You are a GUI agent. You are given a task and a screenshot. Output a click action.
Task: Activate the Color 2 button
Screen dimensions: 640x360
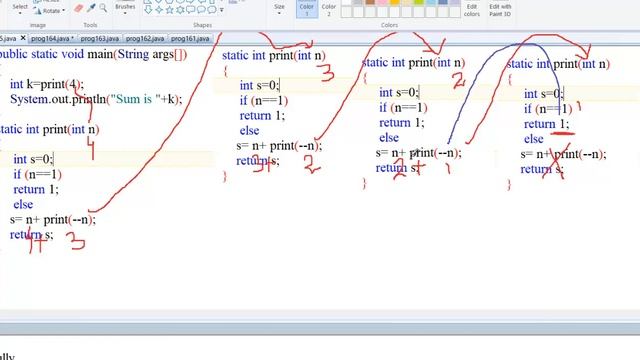pyautogui.click(x=329, y=9)
